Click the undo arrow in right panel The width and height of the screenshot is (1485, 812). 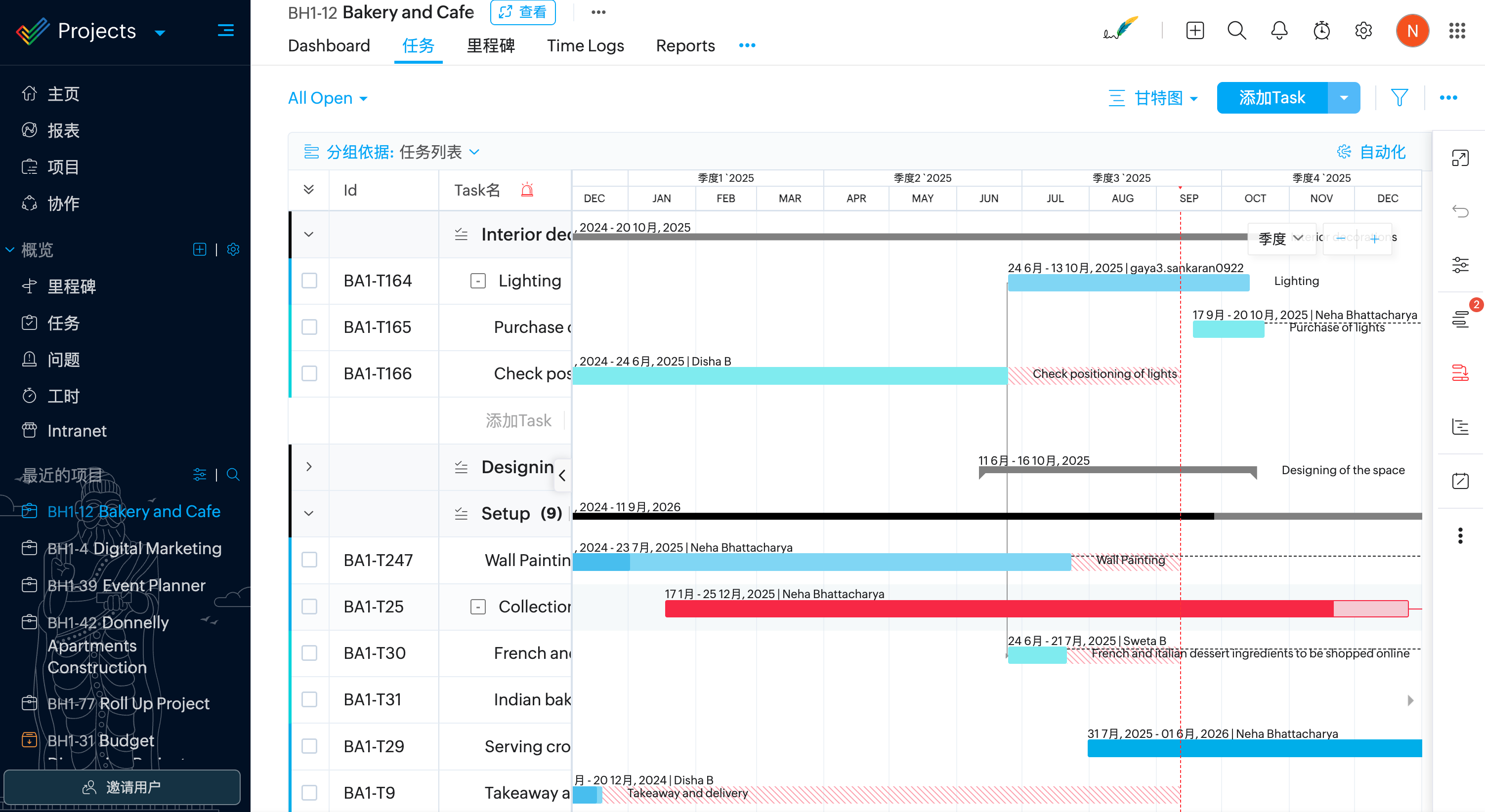point(1460,211)
